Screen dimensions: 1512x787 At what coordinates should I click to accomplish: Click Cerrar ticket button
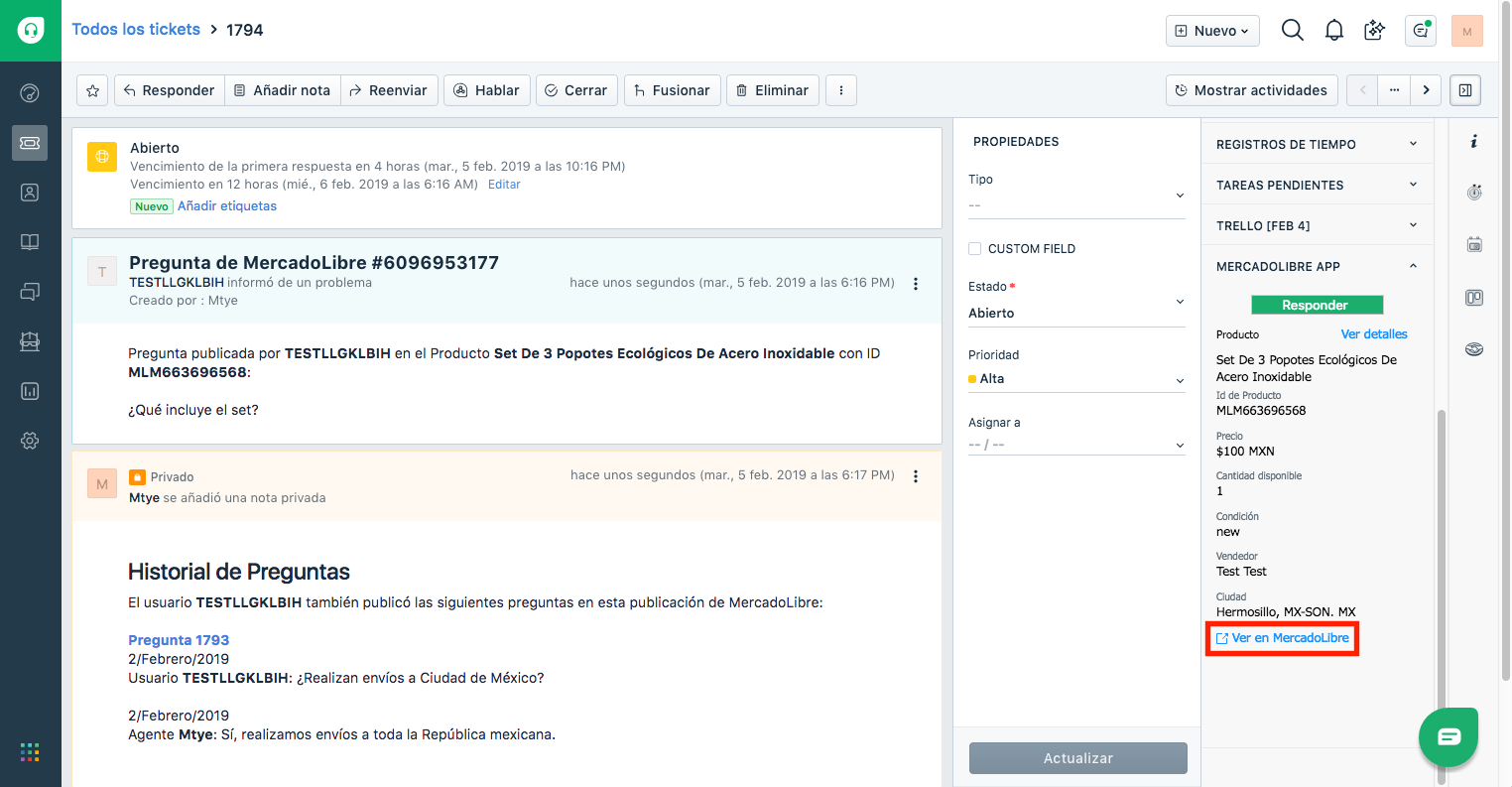[576, 90]
